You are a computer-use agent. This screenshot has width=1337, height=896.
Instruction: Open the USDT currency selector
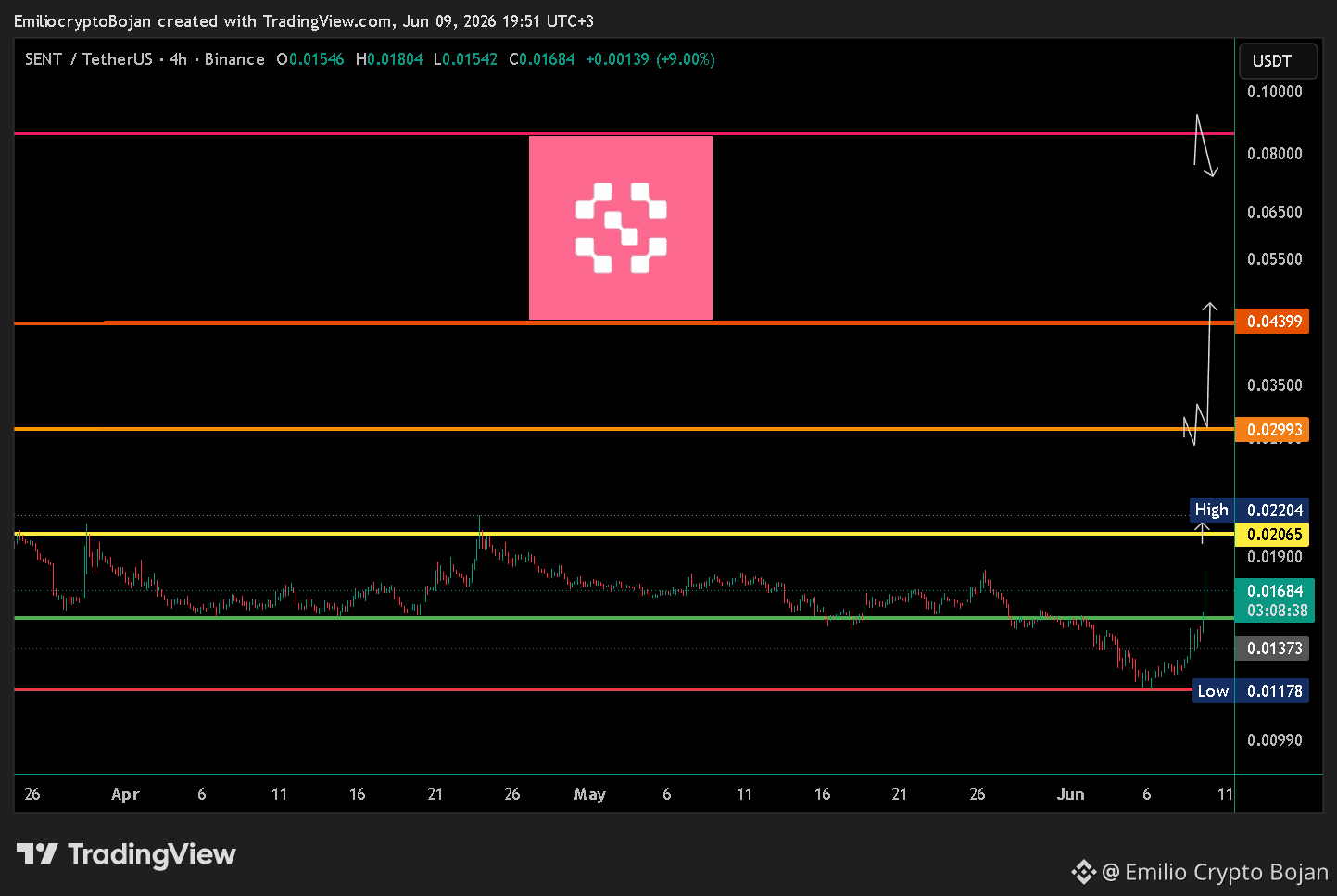pos(1278,61)
